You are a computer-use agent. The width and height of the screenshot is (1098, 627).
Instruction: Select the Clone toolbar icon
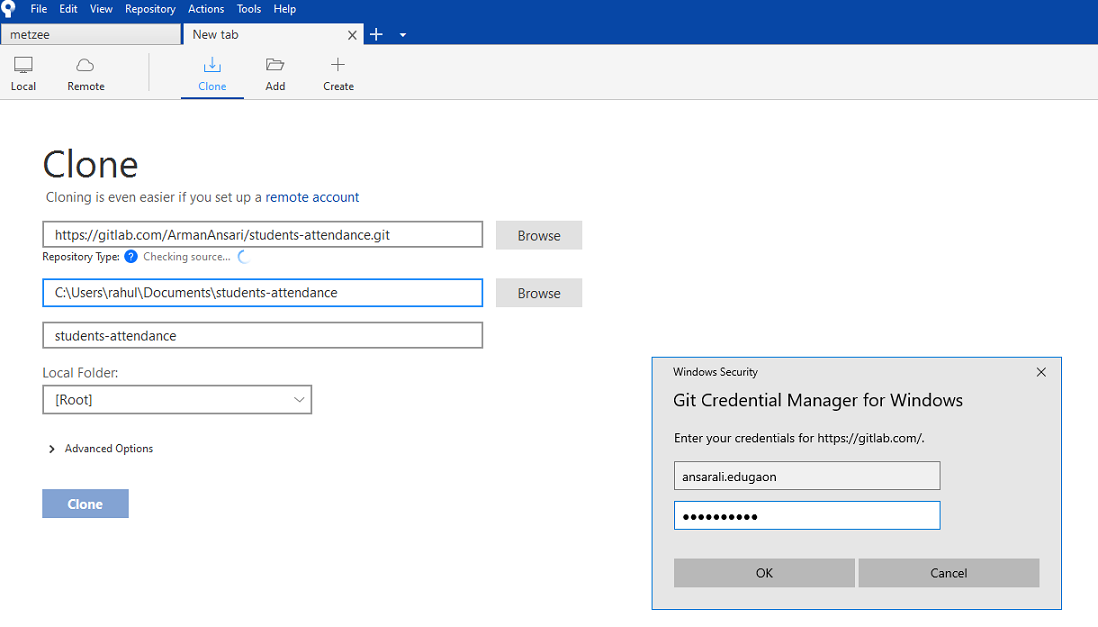pos(212,74)
